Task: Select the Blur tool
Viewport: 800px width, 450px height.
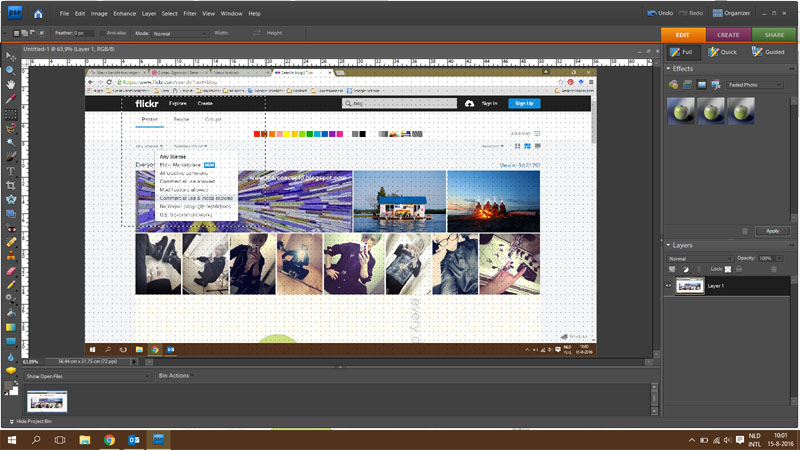Action: [x=11, y=357]
